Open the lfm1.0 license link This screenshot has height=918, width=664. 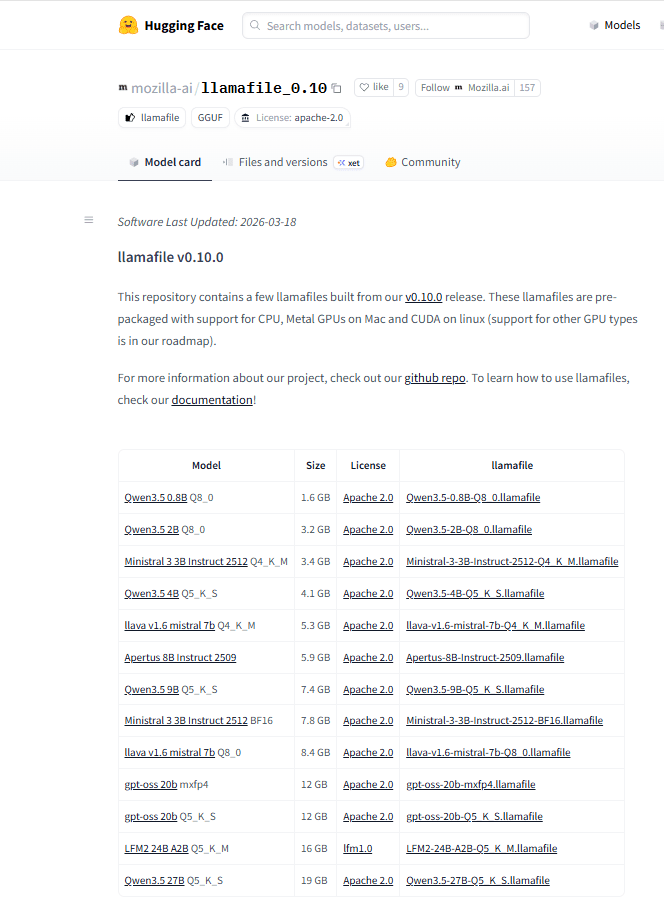(x=357, y=848)
